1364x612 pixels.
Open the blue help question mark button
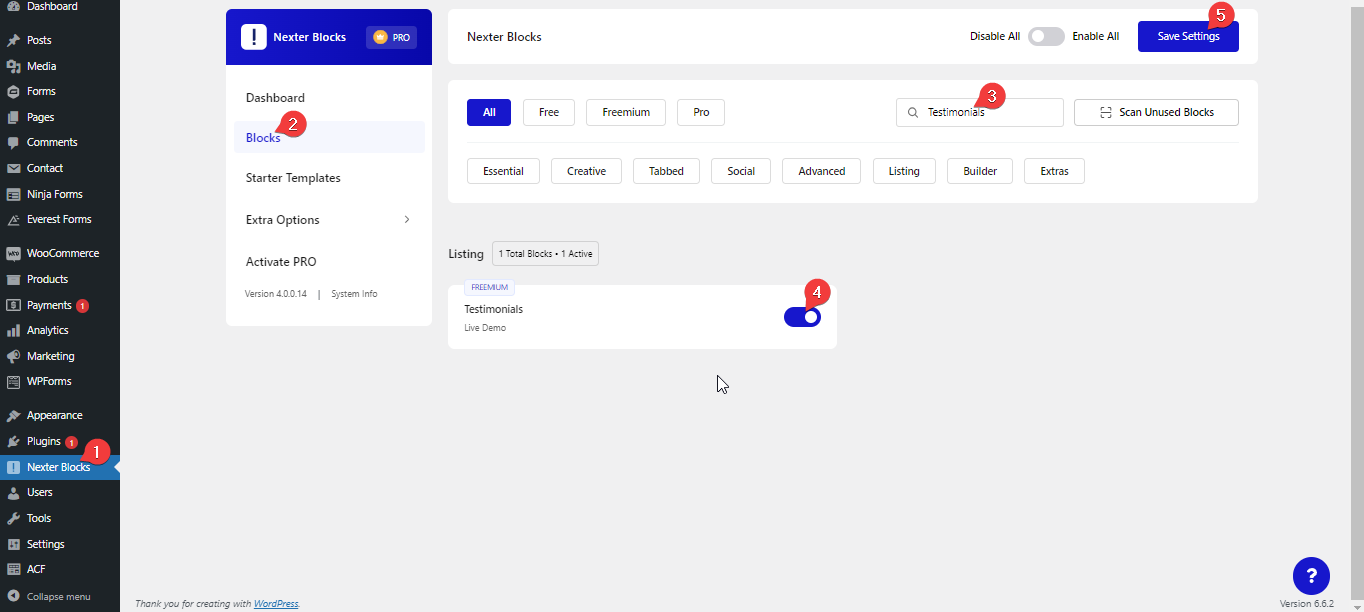pyautogui.click(x=1311, y=575)
